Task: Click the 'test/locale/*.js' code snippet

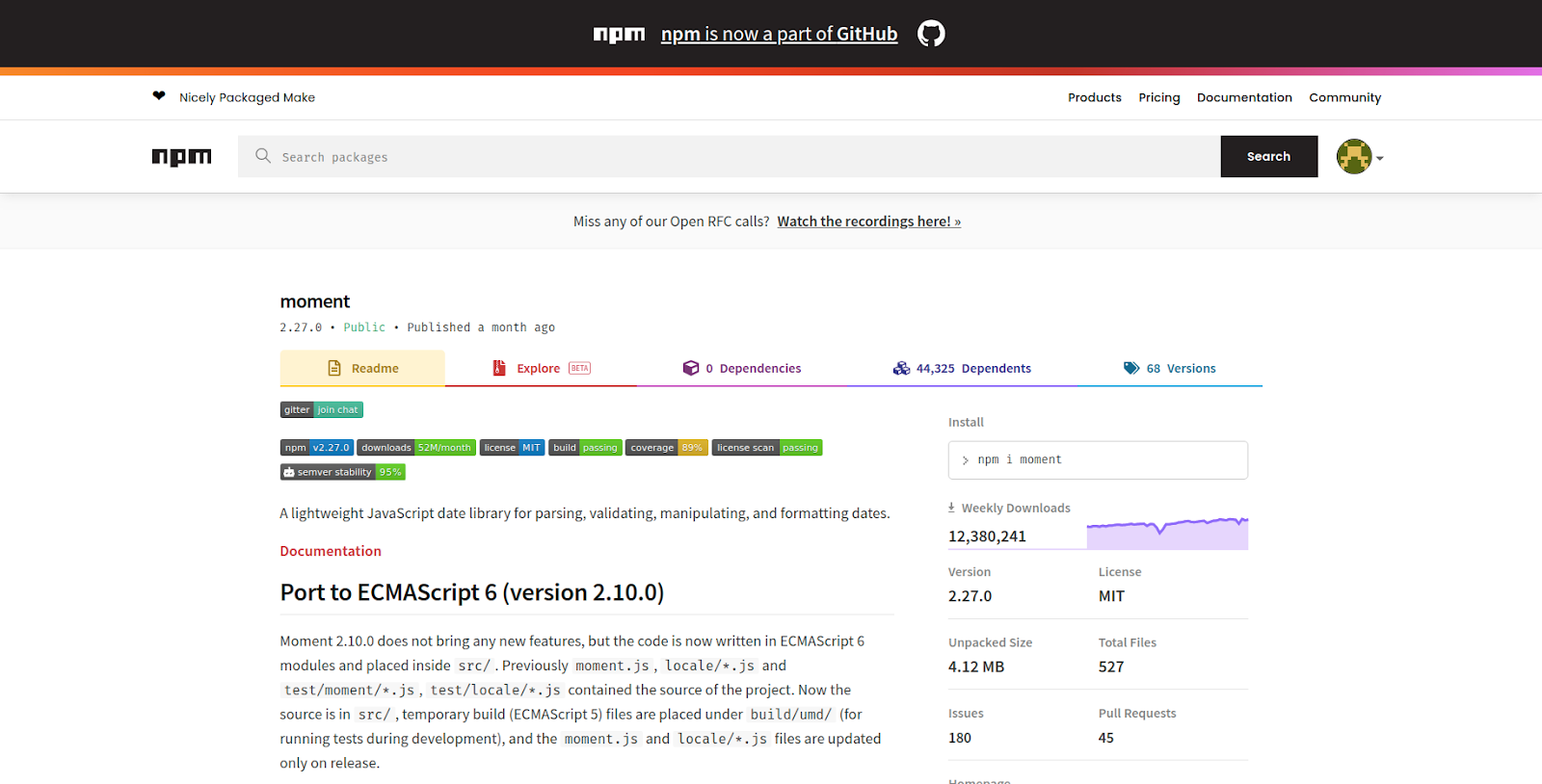Action: (495, 691)
